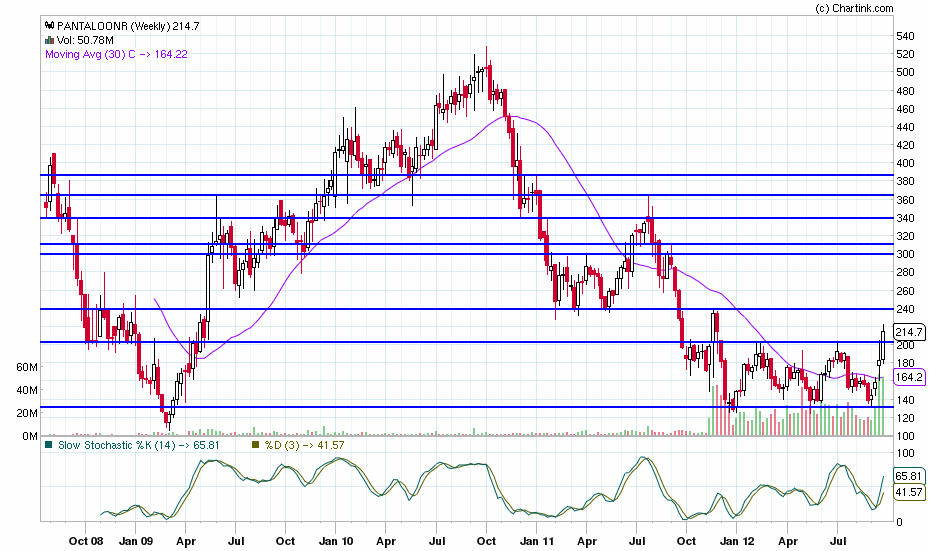
Task: Click the 41.57 stochastic %D value tag
Action: 909,492
